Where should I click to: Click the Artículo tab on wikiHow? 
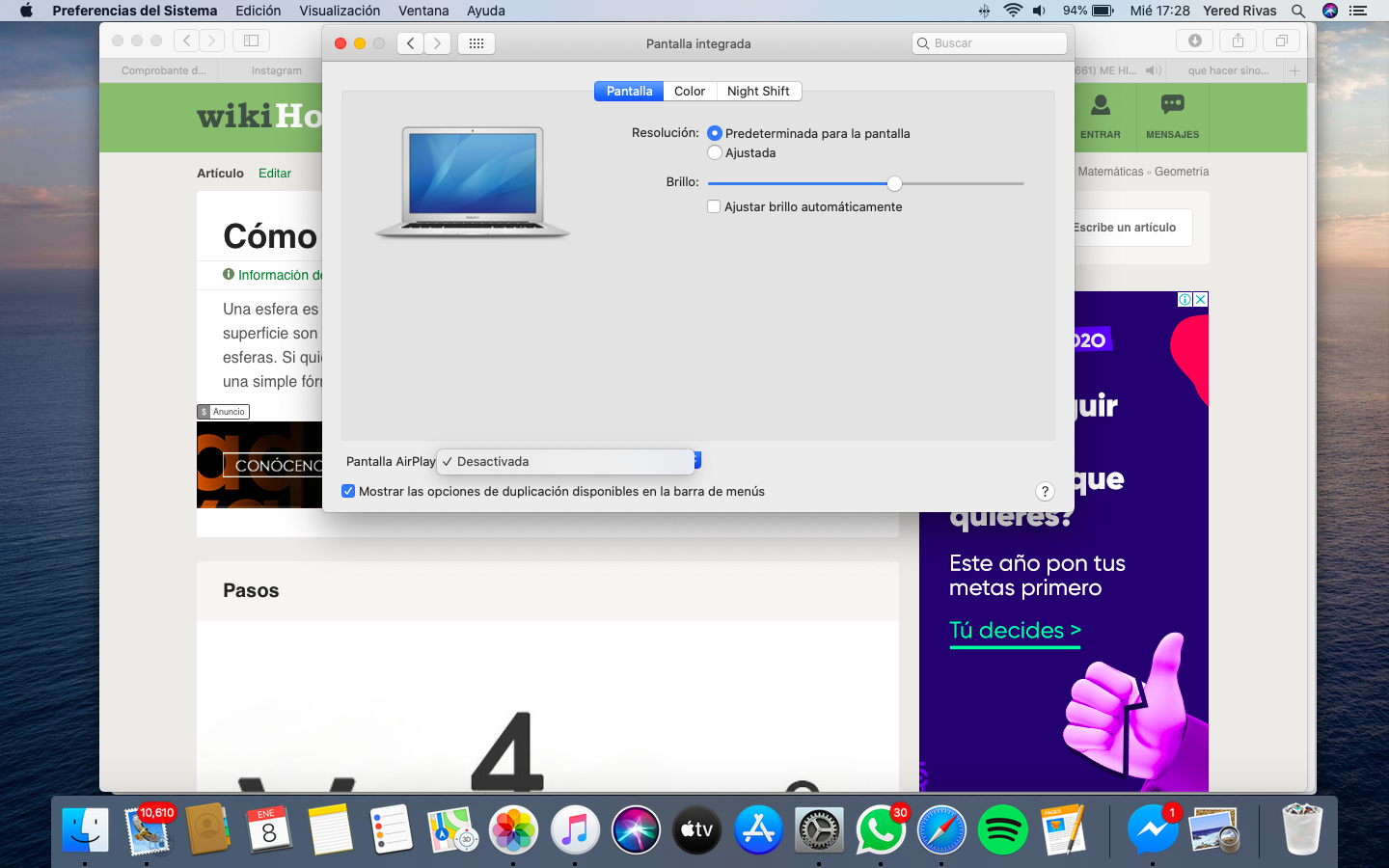point(220,174)
